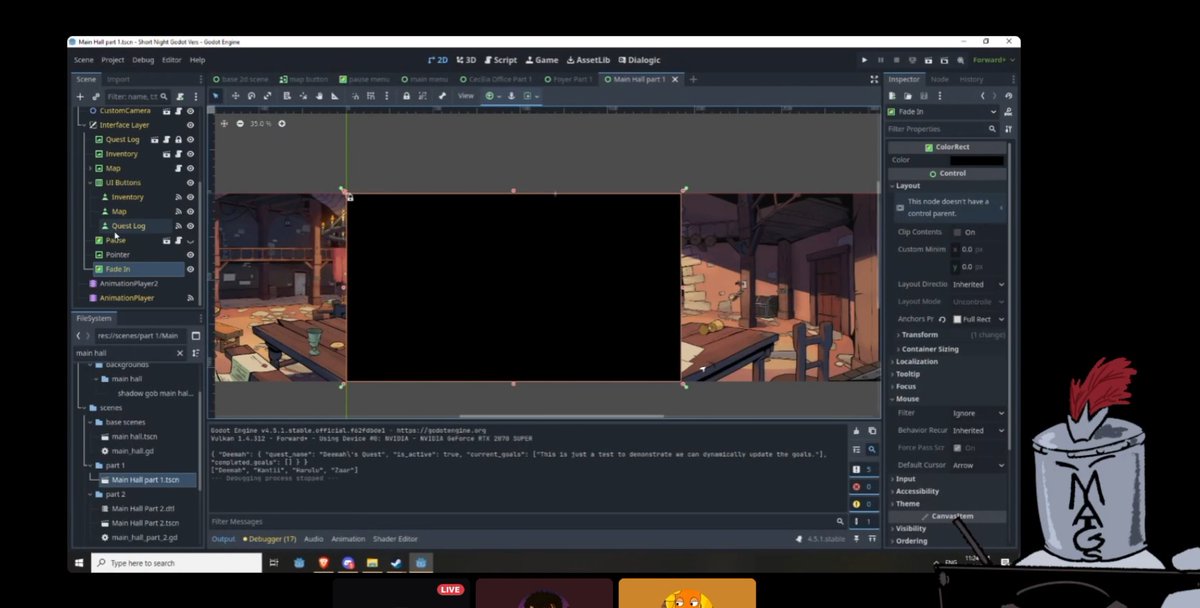Open the Project menu
1200x608 pixels.
[x=112, y=59]
